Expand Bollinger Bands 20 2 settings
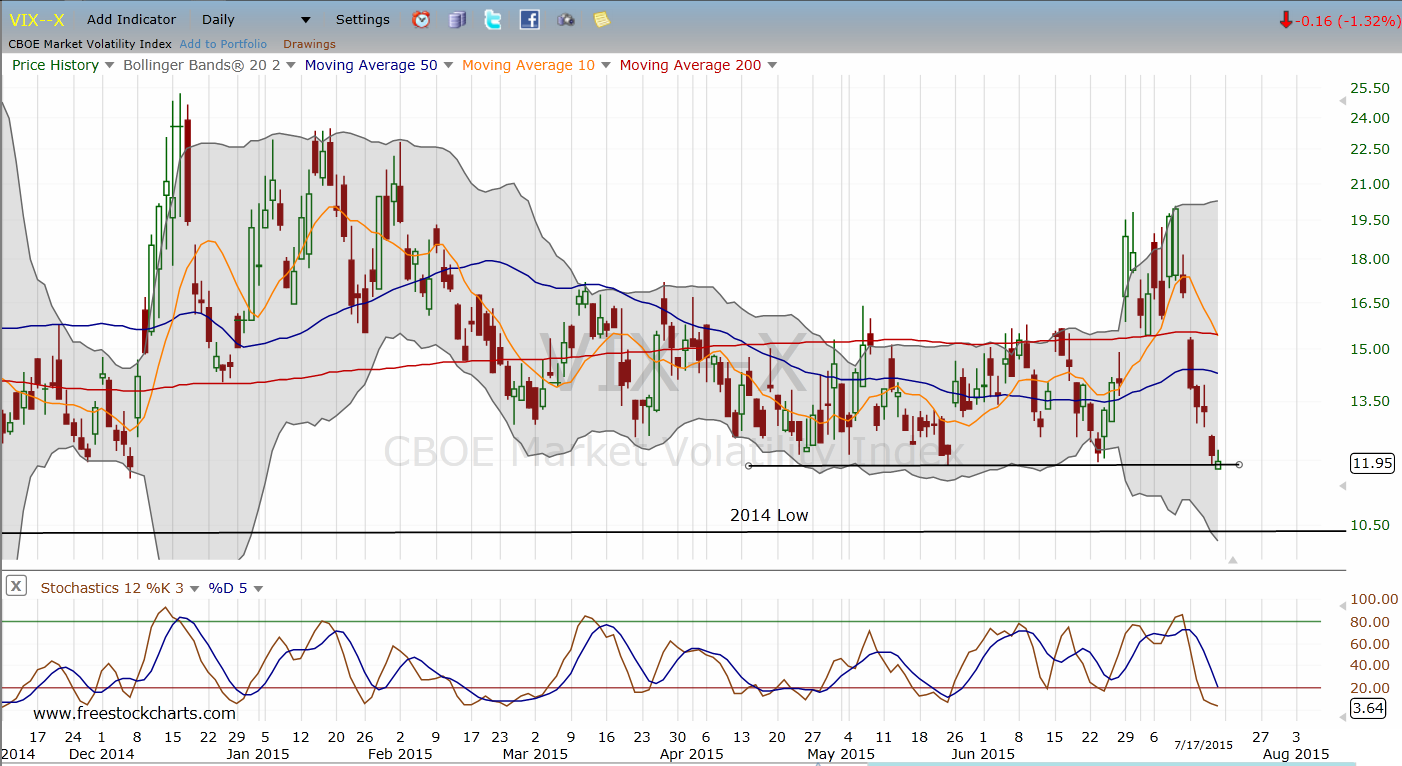This screenshot has height=766, width=1402. [x=291, y=66]
